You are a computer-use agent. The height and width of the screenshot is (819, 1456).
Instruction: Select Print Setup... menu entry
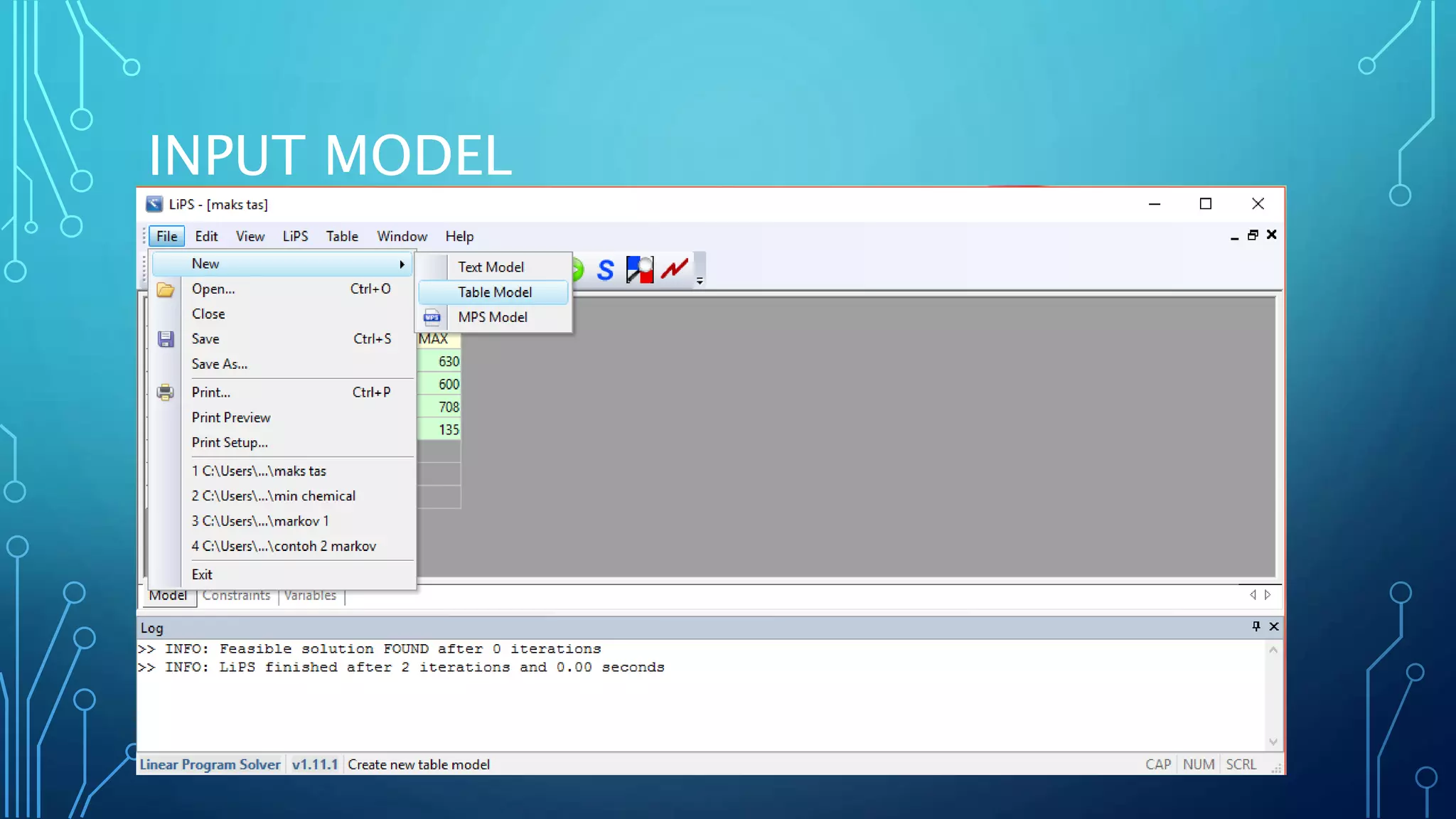click(284, 442)
